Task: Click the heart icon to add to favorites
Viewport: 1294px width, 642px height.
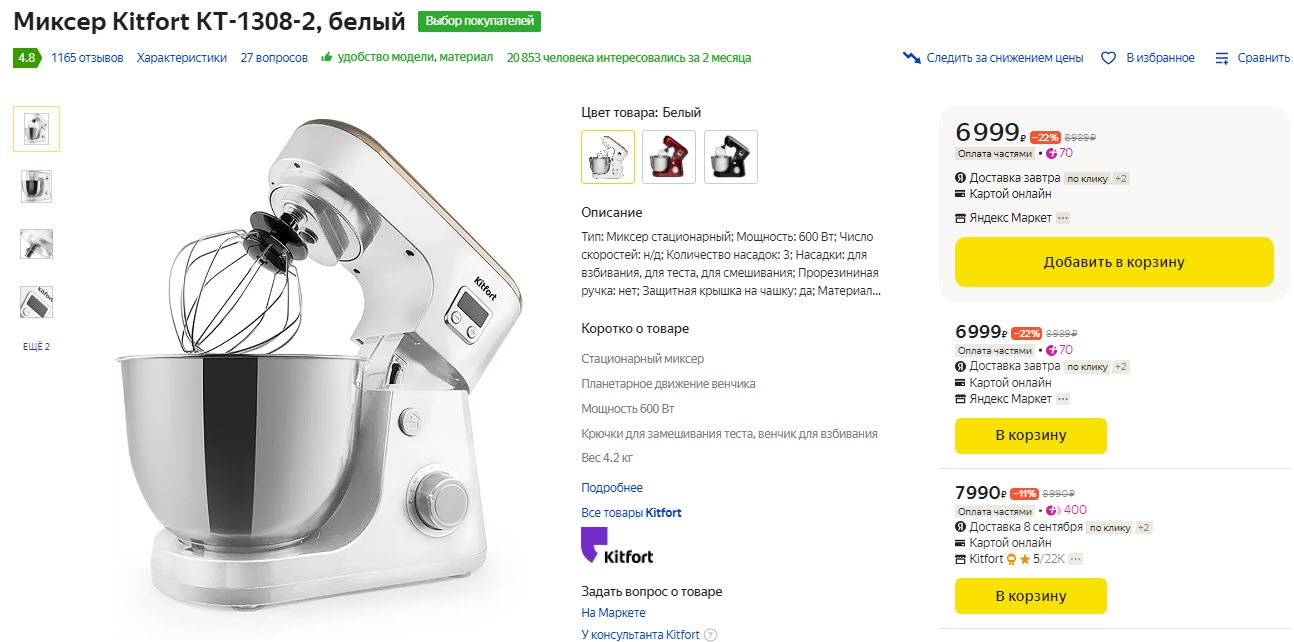Action: 1108,58
